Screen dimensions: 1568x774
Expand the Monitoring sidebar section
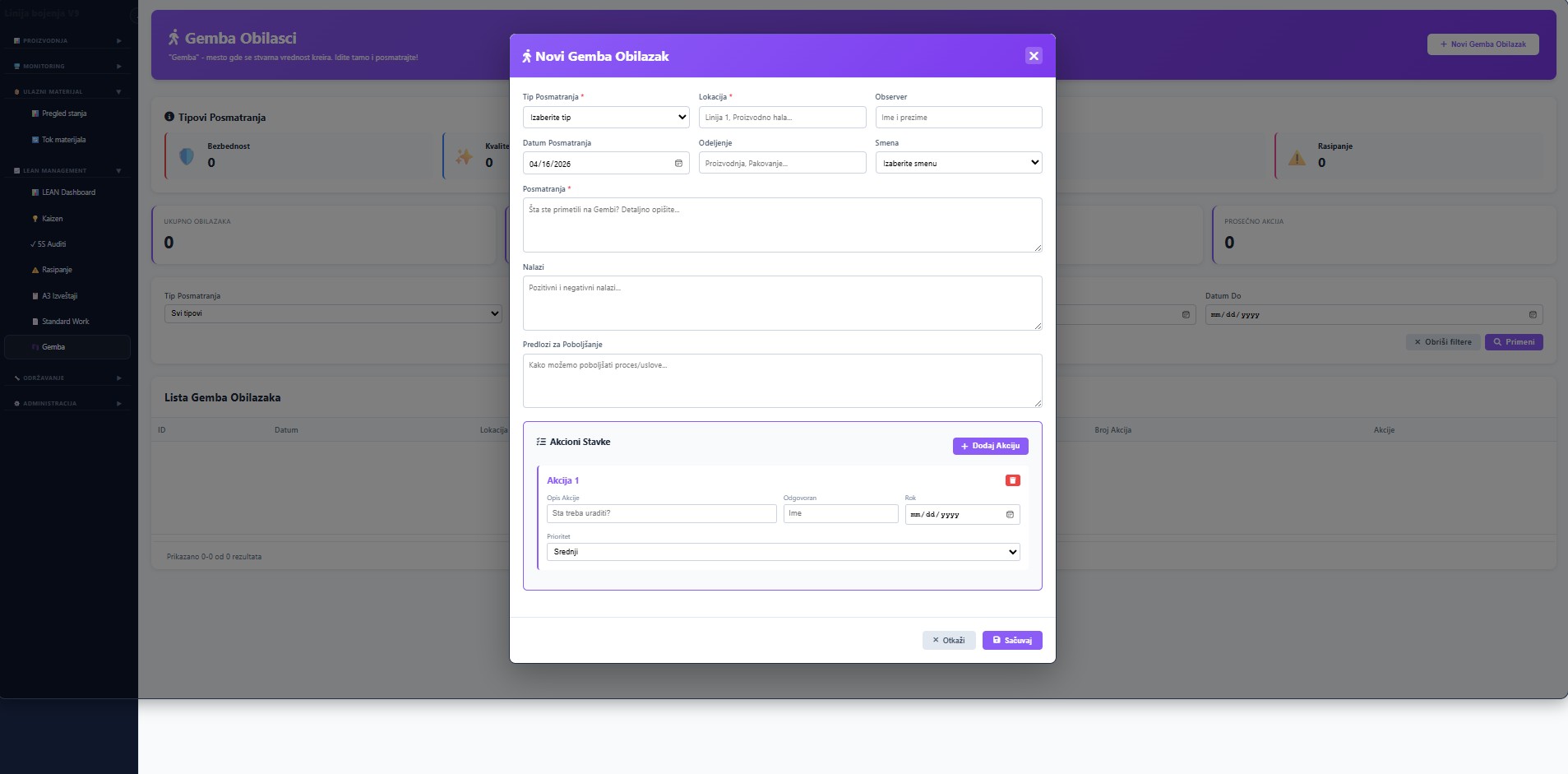pos(67,66)
